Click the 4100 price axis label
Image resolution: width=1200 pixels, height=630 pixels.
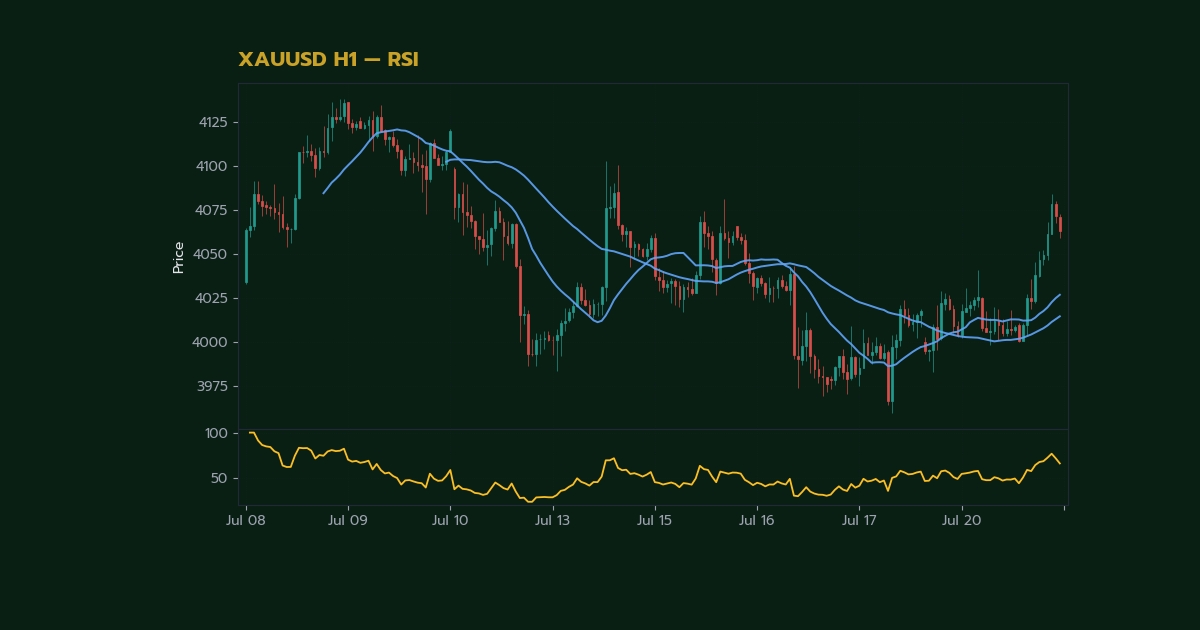tap(213, 166)
